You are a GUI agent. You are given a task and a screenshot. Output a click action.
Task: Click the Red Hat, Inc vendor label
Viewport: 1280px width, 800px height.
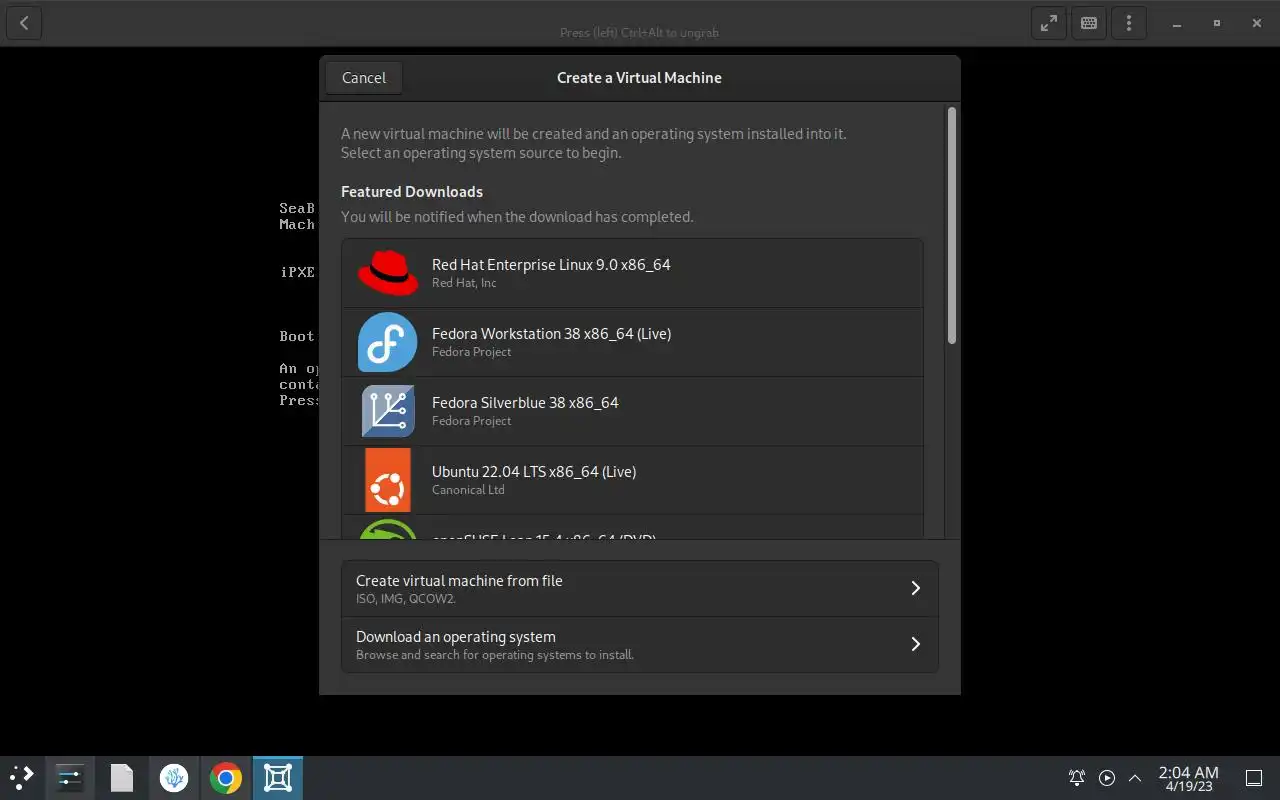coord(464,283)
